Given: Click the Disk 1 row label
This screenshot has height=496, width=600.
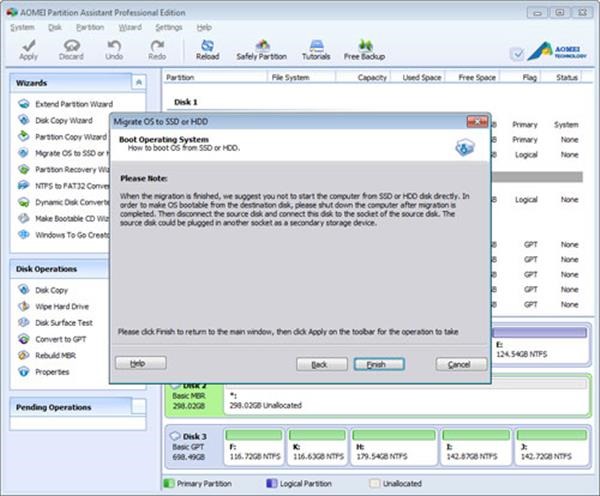Looking at the screenshot, I should pyautogui.click(x=186, y=102).
